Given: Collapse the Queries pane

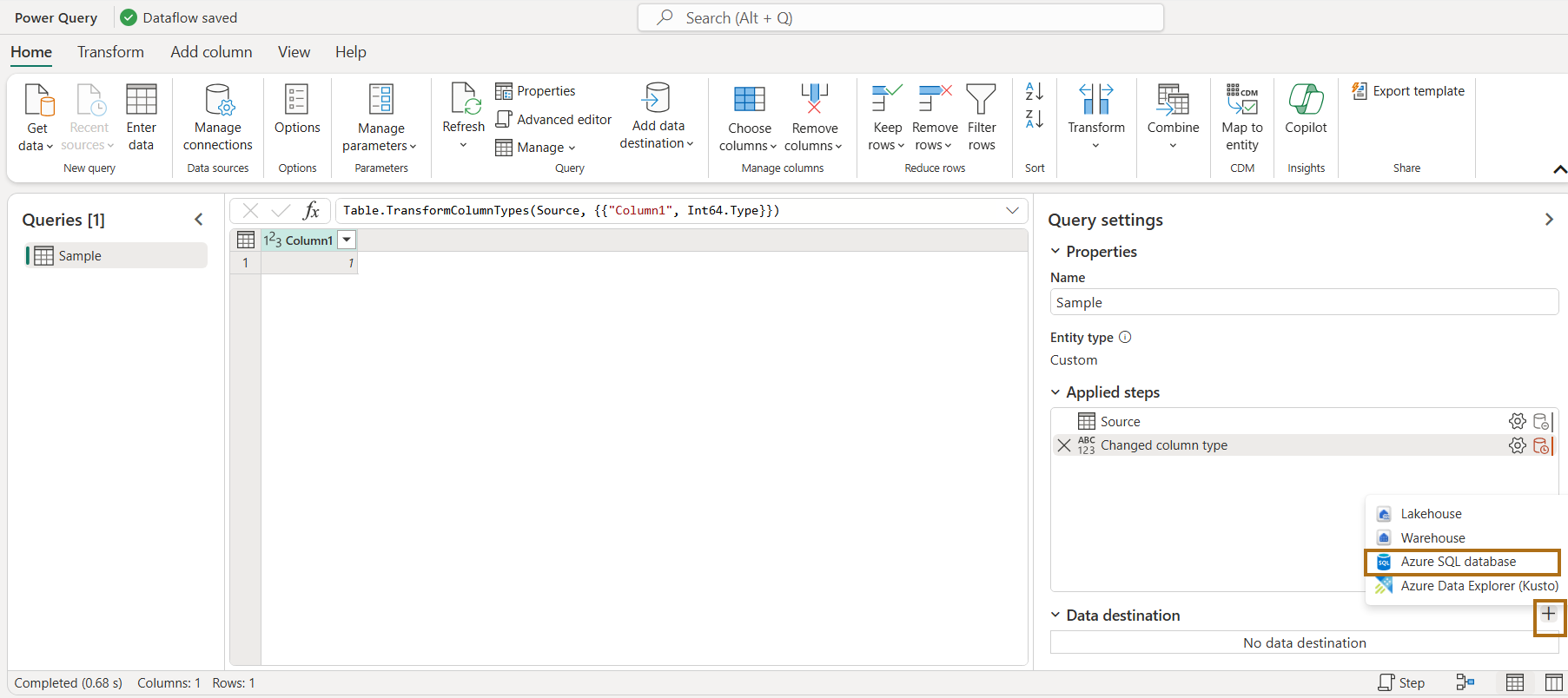Looking at the screenshot, I should pos(199,220).
